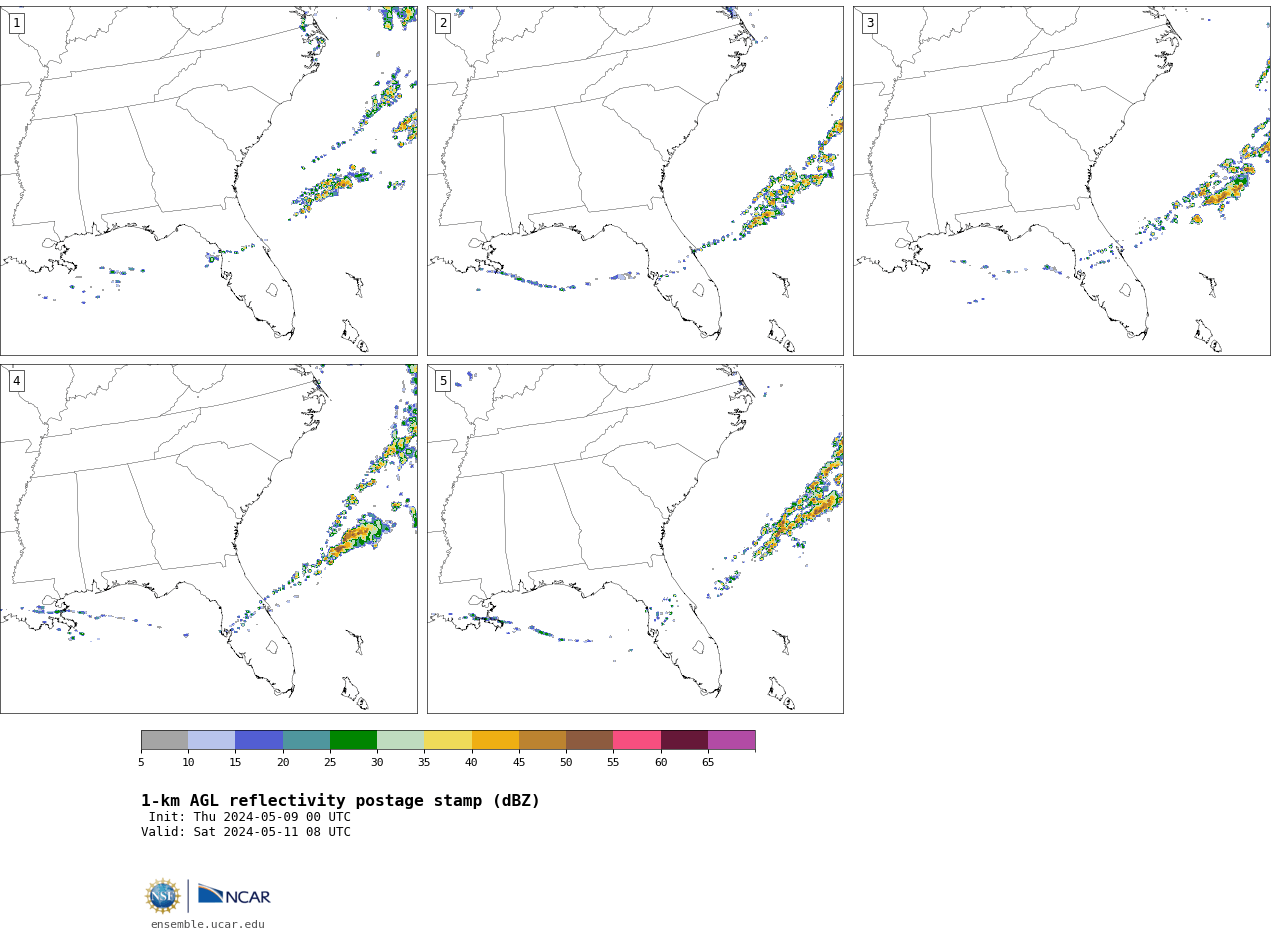
Task: Click the pale green 30-35 dBZ swatch
Action: [401, 740]
